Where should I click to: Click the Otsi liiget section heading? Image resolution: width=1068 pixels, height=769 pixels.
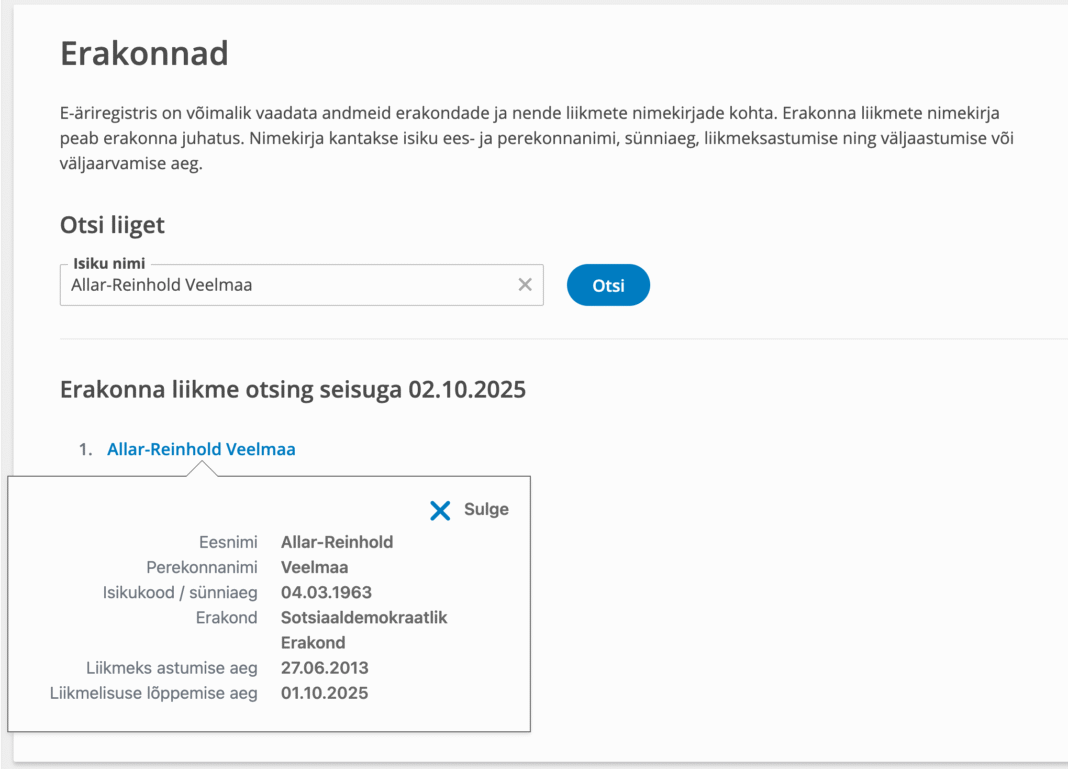[x=112, y=225]
